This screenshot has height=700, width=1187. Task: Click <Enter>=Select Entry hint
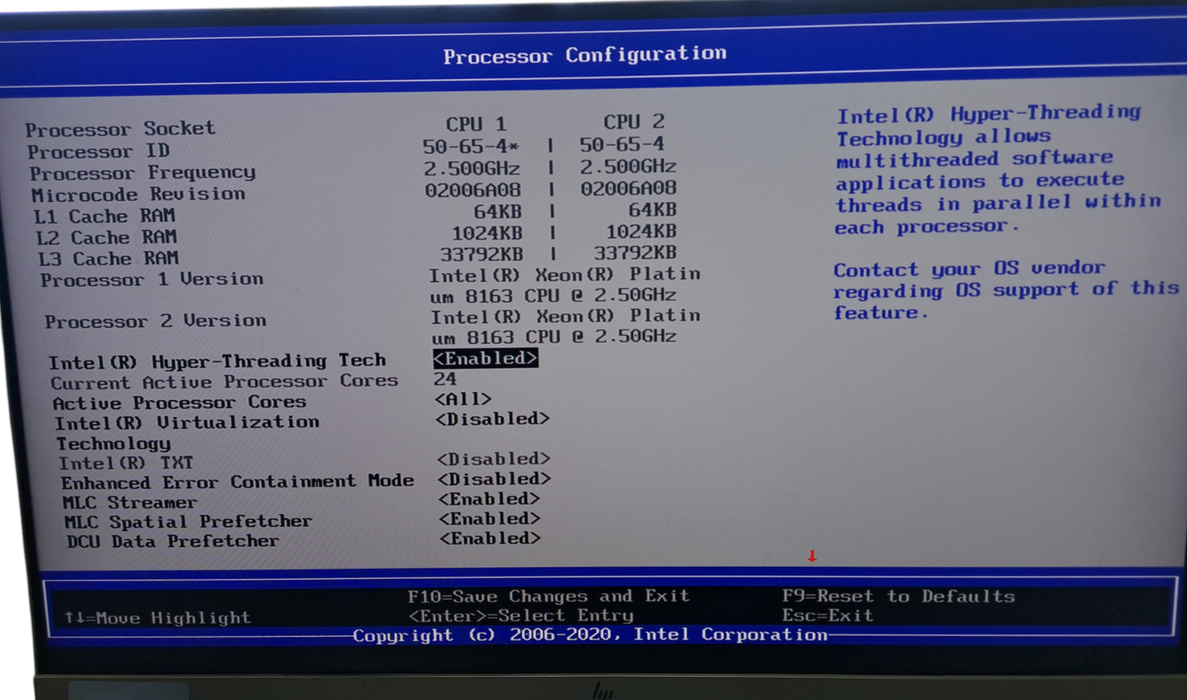click(521, 616)
